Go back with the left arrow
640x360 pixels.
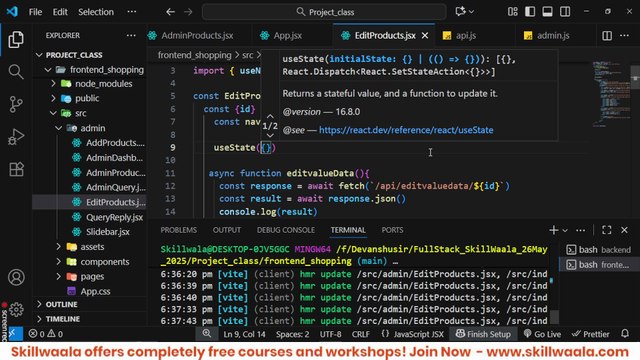(170, 12)
